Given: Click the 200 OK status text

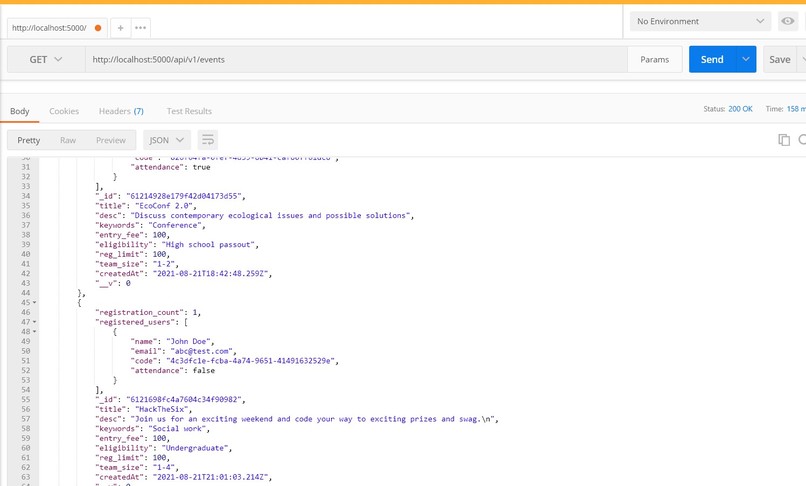Looking at the screenshot, I should tap(740, 109).
